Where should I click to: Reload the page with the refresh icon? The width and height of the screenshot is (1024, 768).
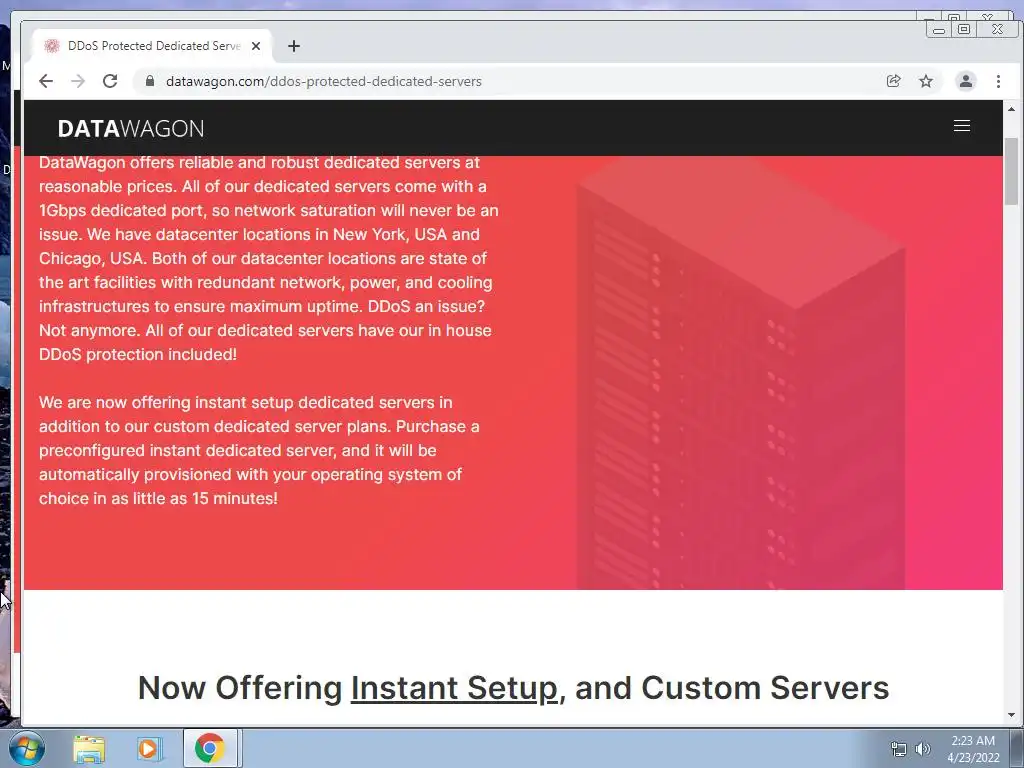point(110,81)
